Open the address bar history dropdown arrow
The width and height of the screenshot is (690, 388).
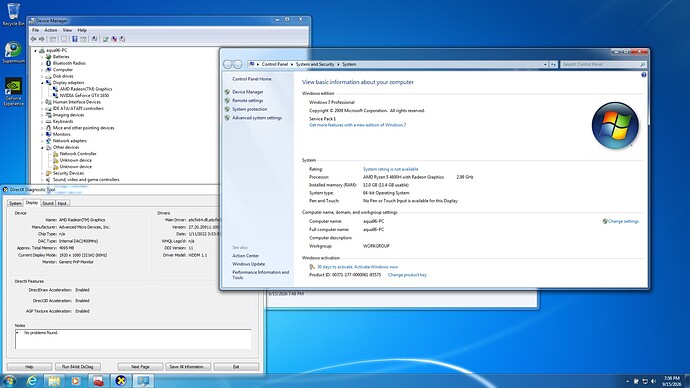click(x=545, y=64)
